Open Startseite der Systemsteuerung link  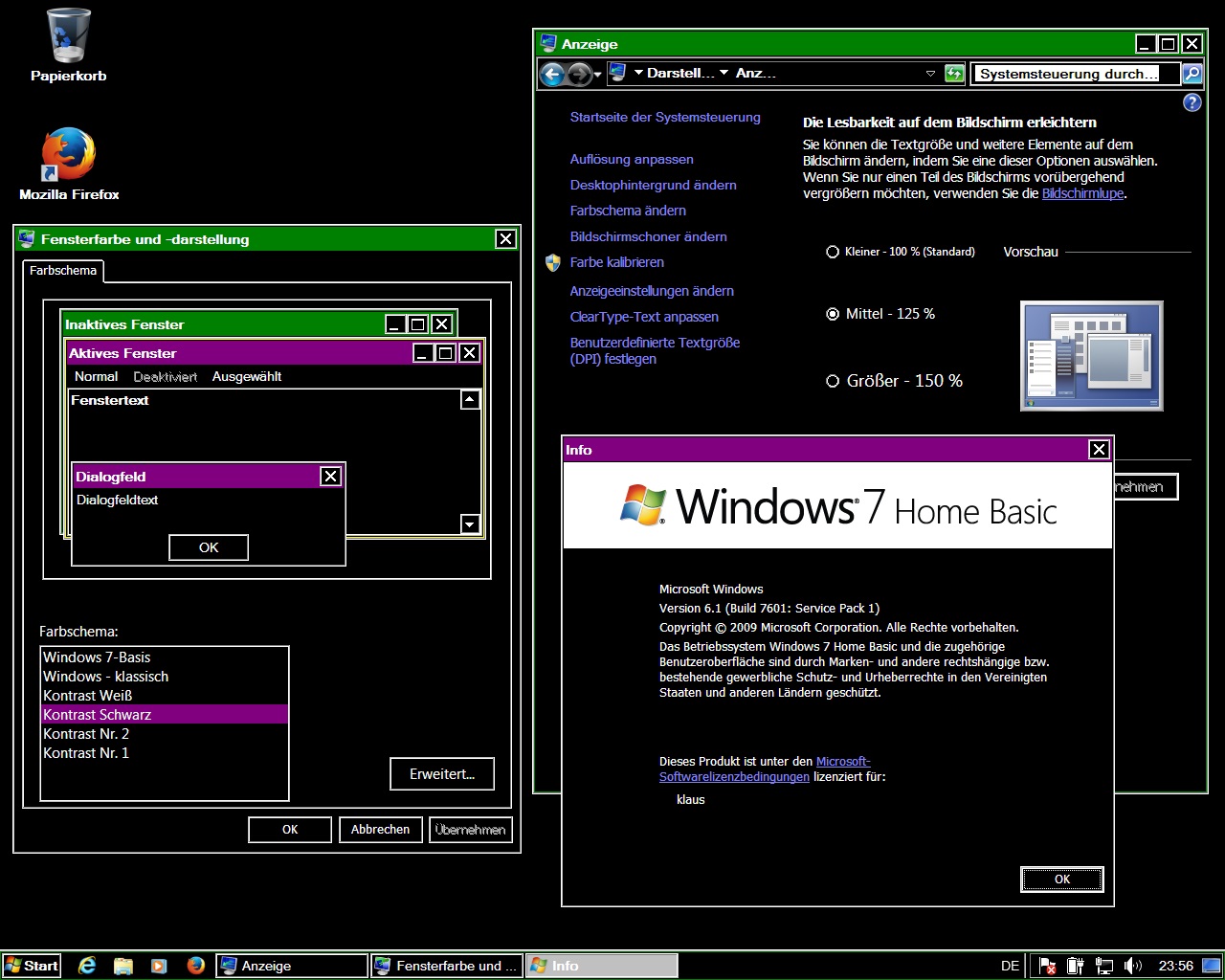click(x=665, y=118)
